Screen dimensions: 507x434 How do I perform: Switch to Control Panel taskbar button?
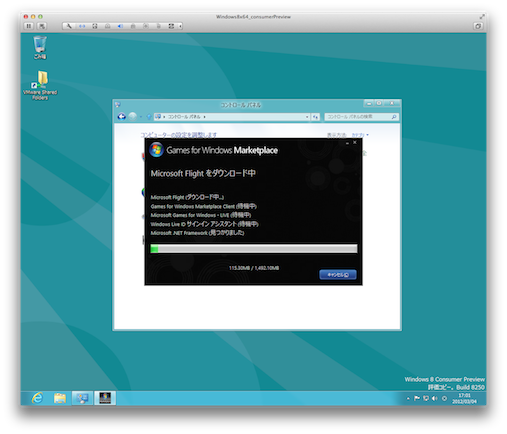click(82, 398)
